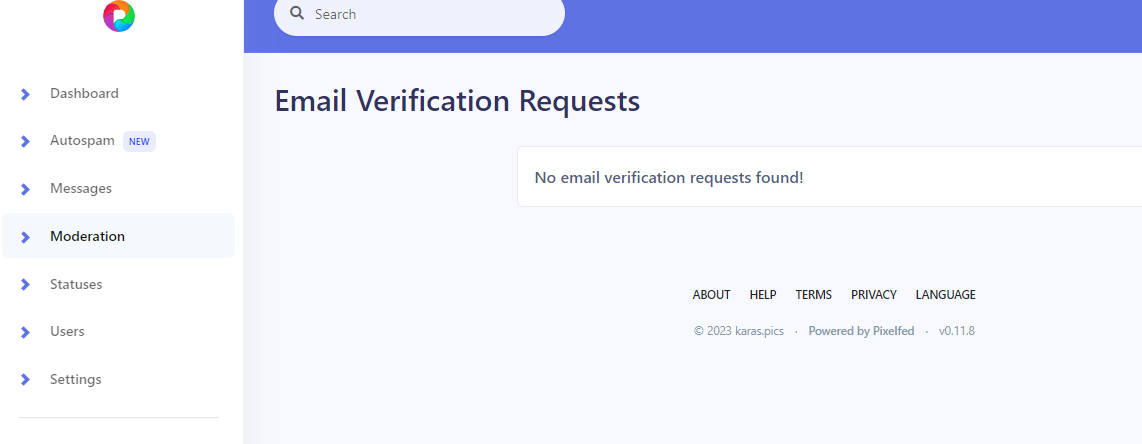The image size is (1142, 444).
Task: Open the Users admin page
Action: tap(119, 331)
